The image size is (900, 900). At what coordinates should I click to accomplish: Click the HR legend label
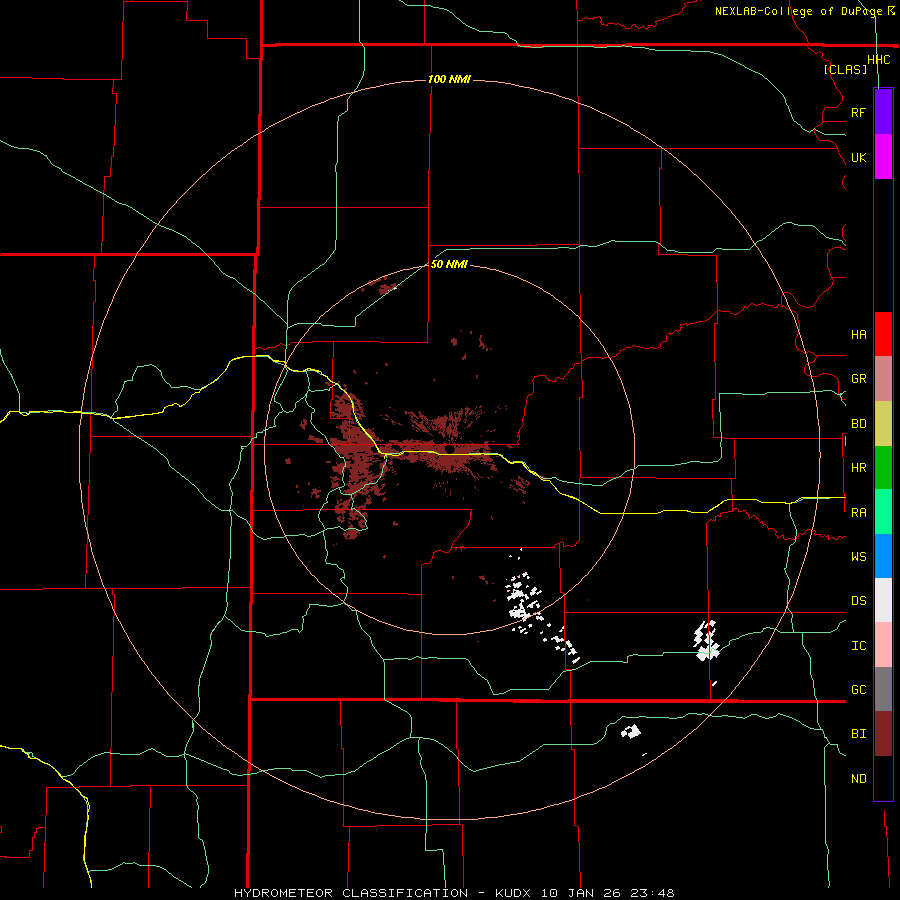coord(858,468)
